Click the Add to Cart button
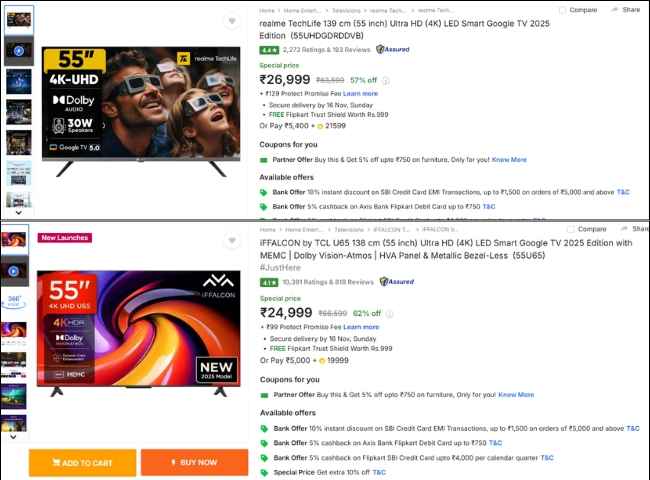Image resolution: width=650 pixels, height=480 pixels. (82, 462)
